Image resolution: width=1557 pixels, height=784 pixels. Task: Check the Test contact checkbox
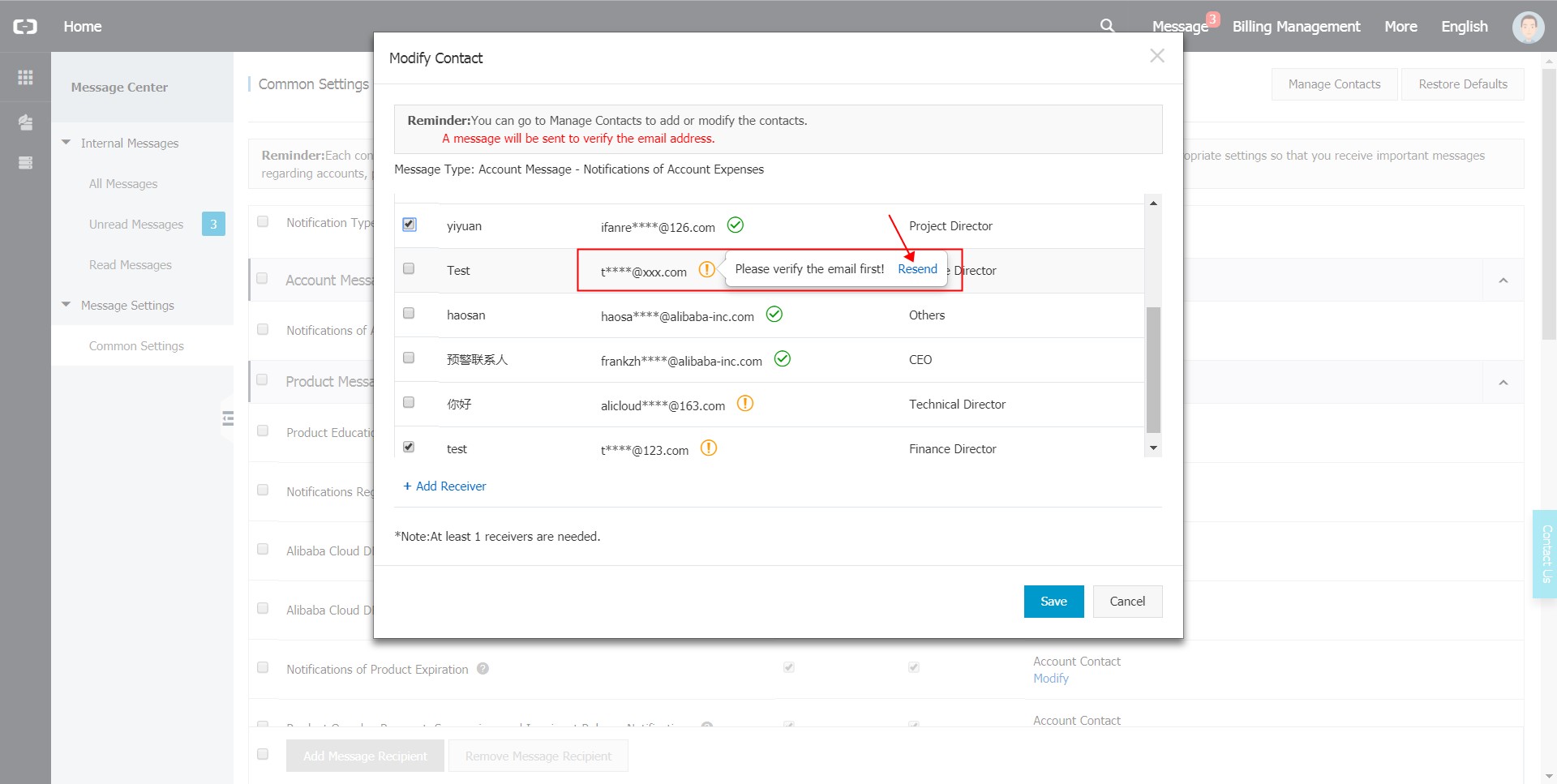(409, 268)
